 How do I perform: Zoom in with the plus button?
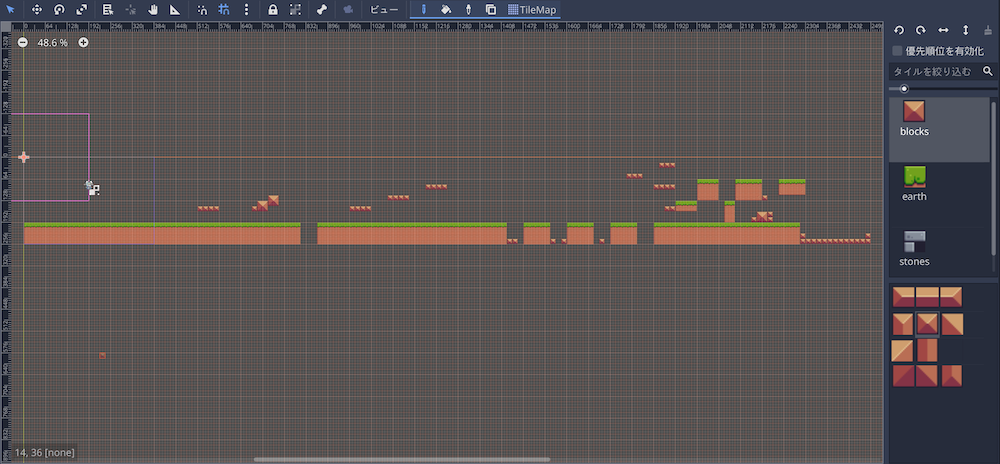click(83, 43)
